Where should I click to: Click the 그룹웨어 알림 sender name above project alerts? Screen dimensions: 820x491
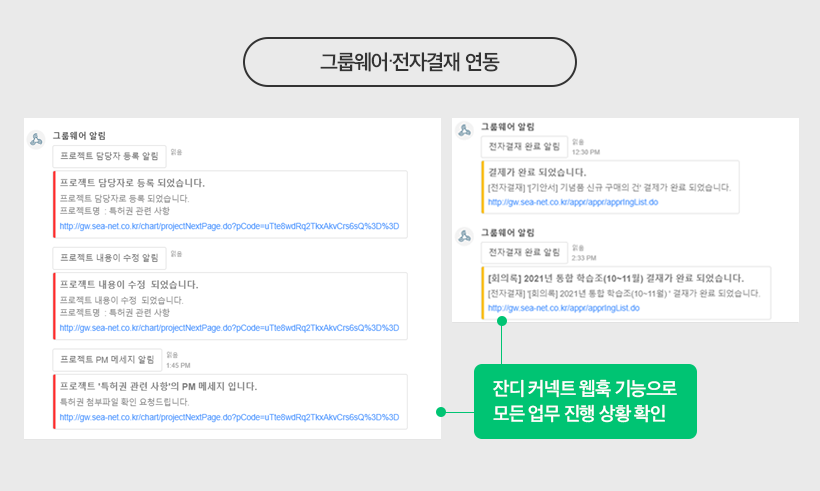coord(79,135)
